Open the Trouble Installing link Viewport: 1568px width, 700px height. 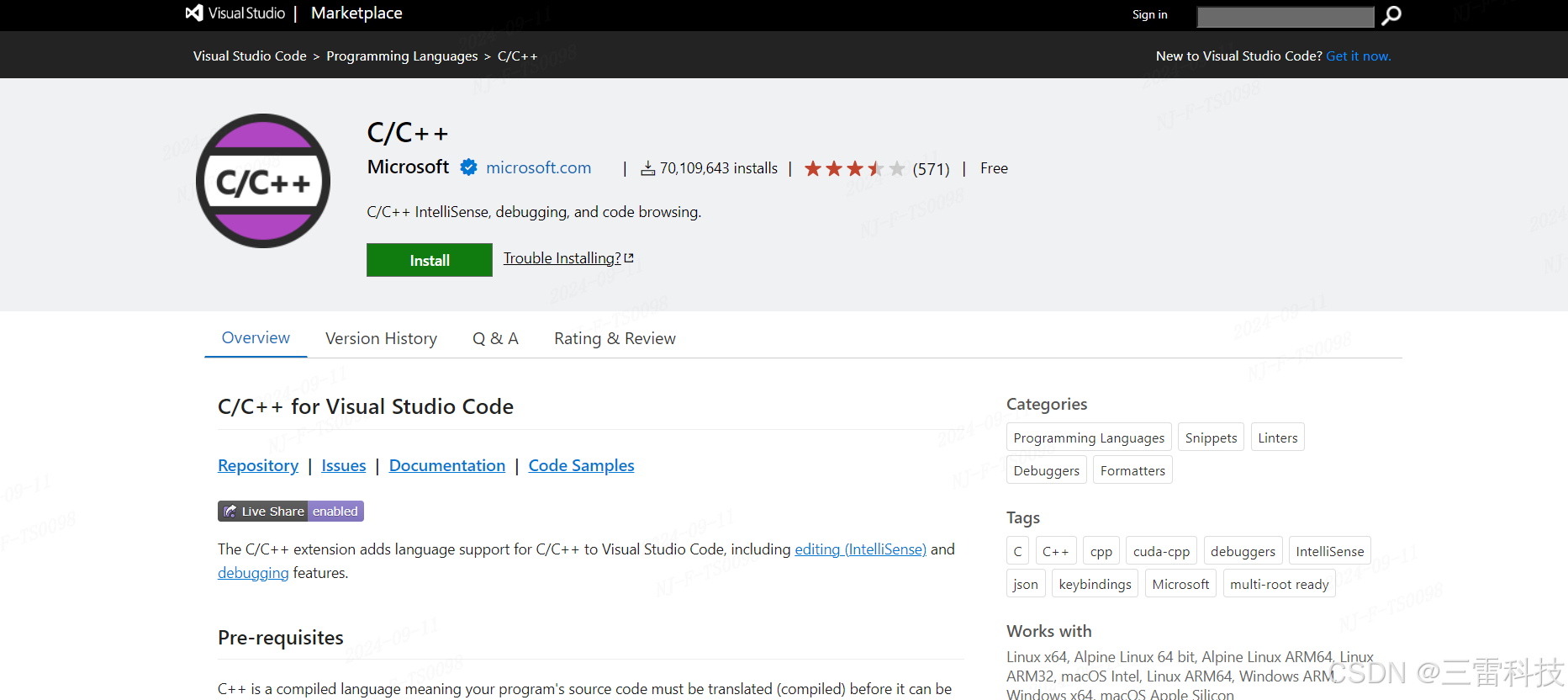click(568, 258)
